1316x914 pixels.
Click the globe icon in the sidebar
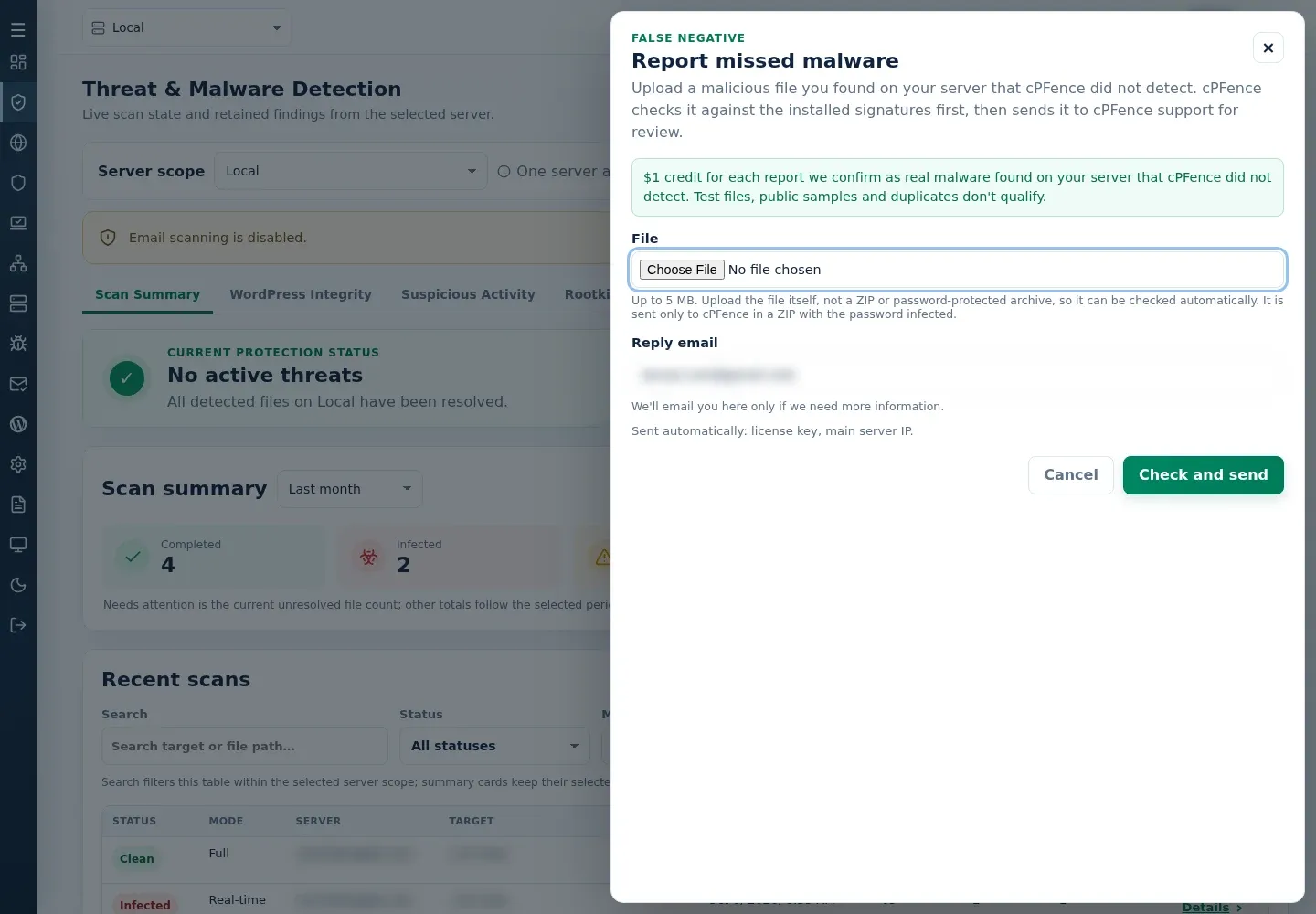pos(18,143)
